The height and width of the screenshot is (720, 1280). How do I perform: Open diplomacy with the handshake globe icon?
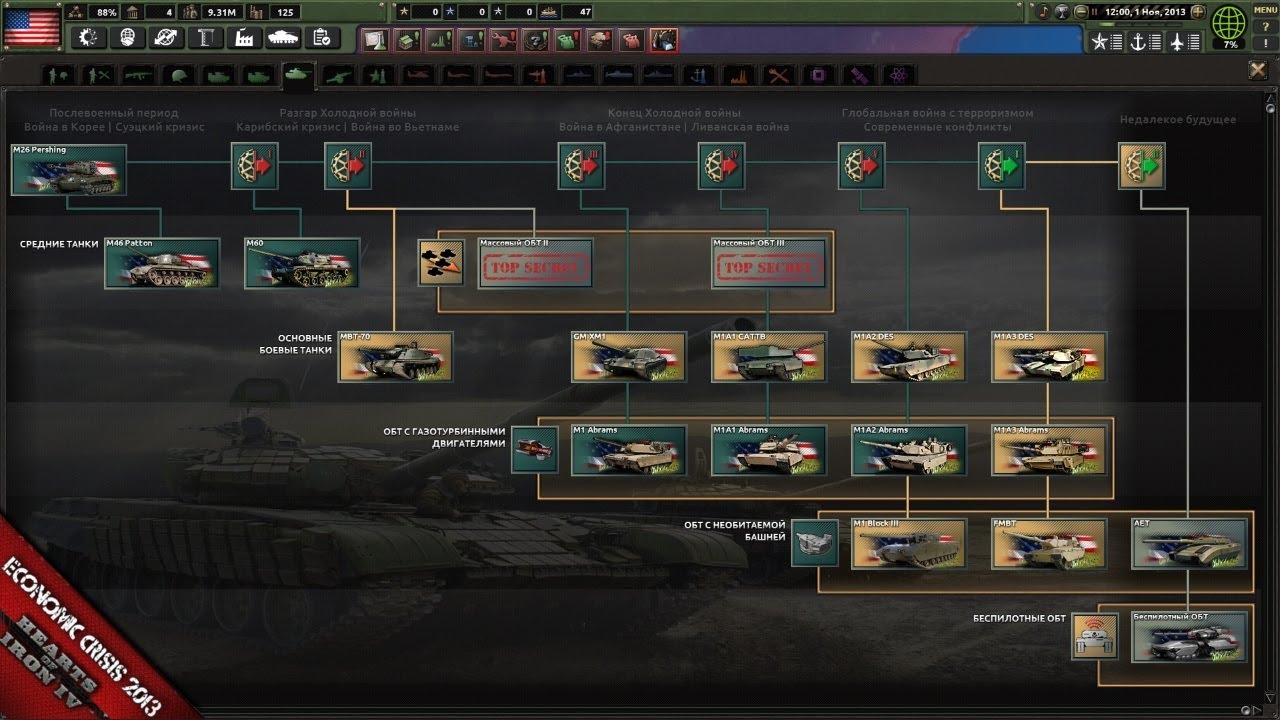tap(127, 38)
